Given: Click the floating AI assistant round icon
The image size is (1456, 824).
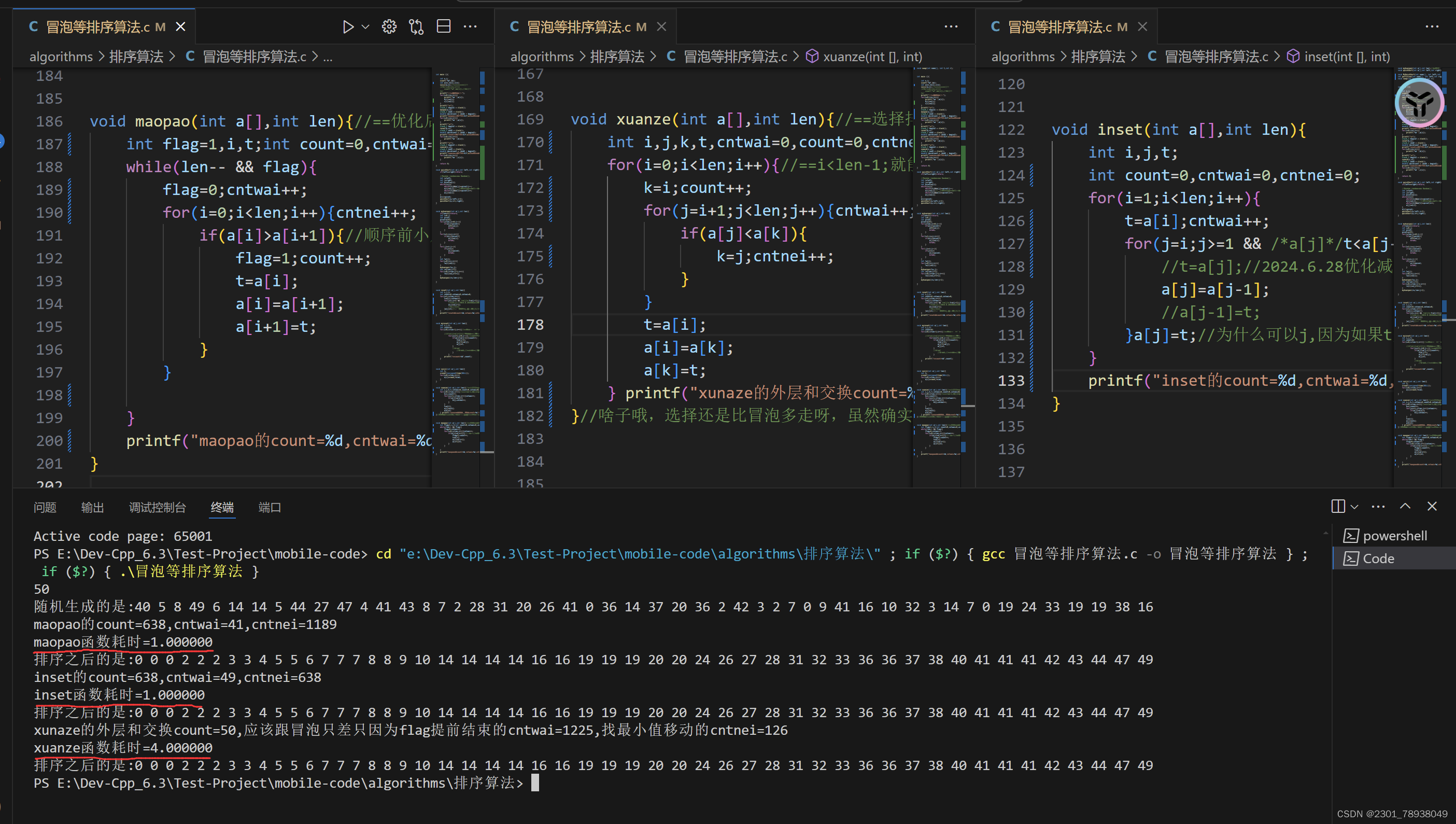Looking at the screenshot, I should pos(1419,103).
